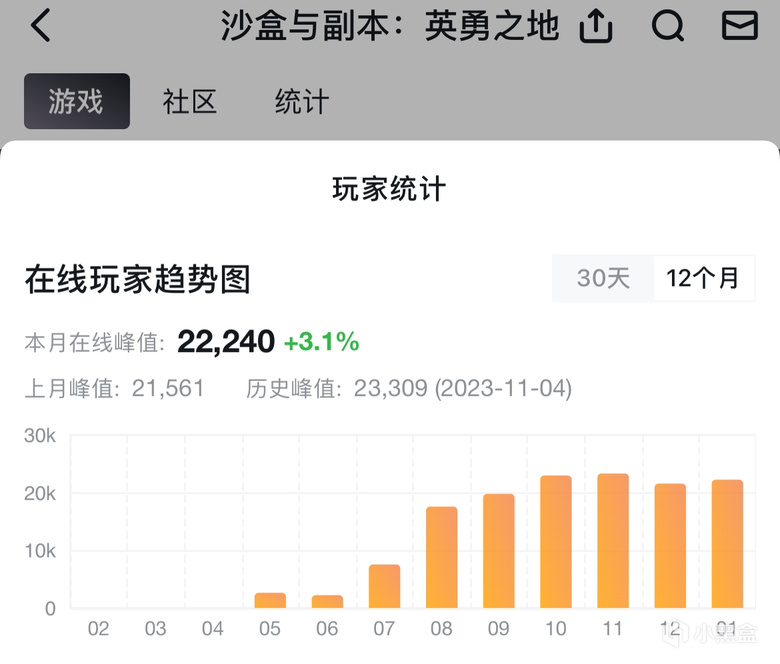This screenshot has height=664, width=780.
Task: Click the 05 month bar
Action: point(270,600)
